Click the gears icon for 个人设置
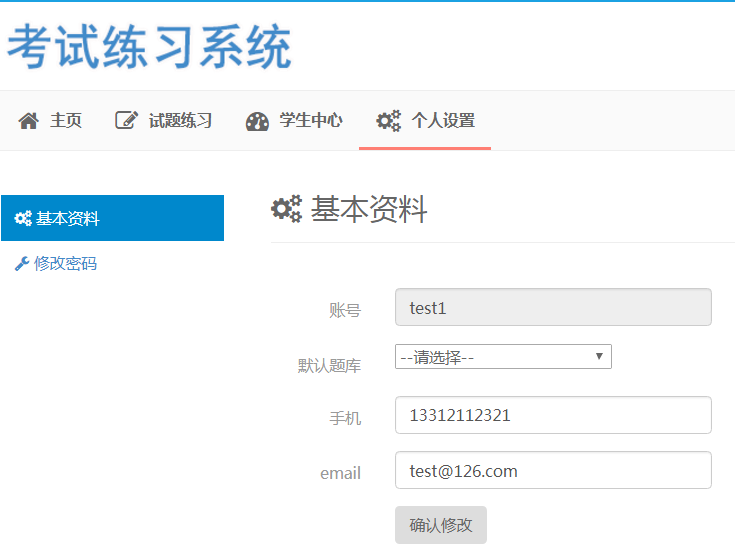The width and height of the screenshot is (735, 559). pyautogui.click(x=389, y=121)
